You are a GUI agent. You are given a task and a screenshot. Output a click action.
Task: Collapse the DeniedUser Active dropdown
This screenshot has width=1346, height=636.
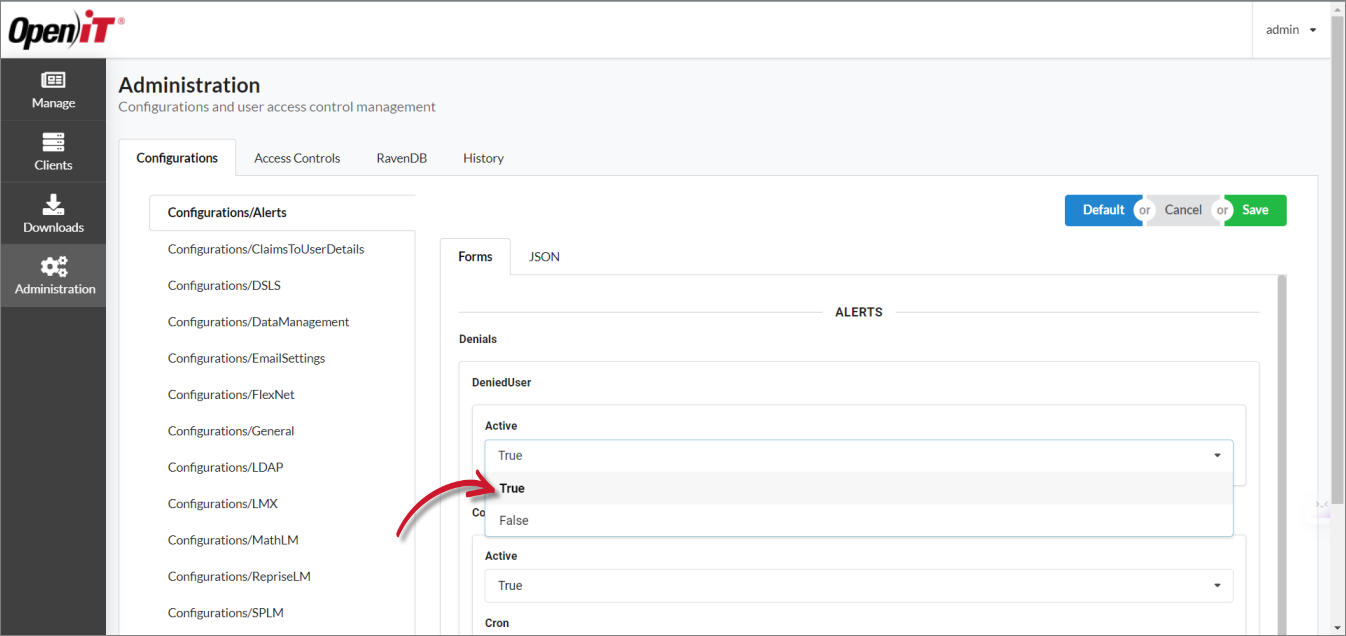tap(859, 456)
